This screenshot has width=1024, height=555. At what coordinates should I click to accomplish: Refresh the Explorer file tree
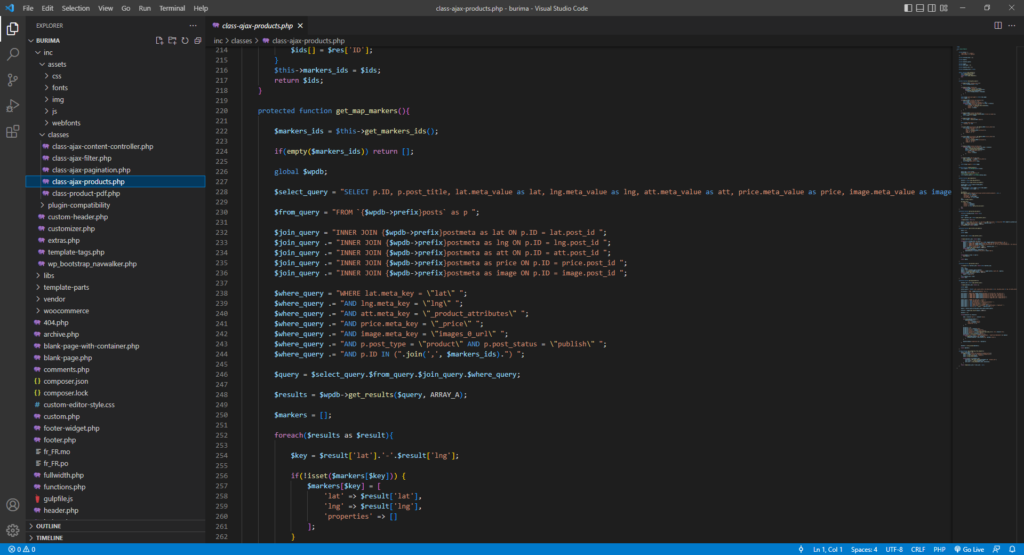click(185, 40)
